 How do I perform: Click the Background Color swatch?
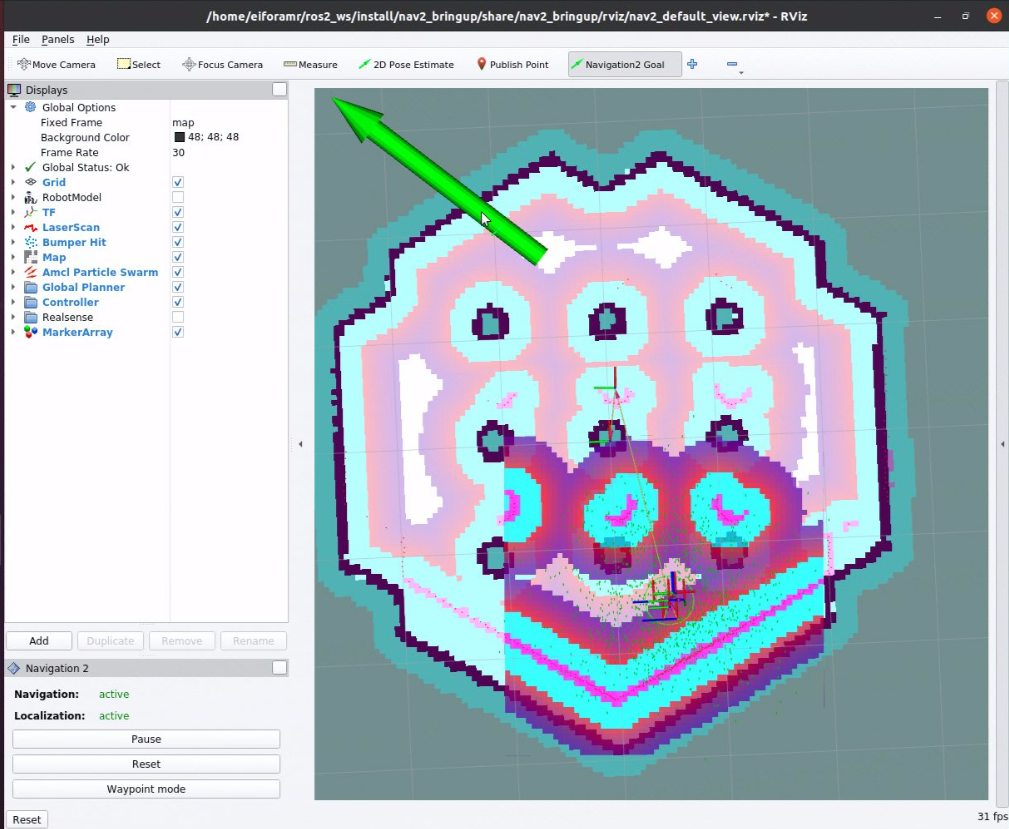[x=180, y=137]
